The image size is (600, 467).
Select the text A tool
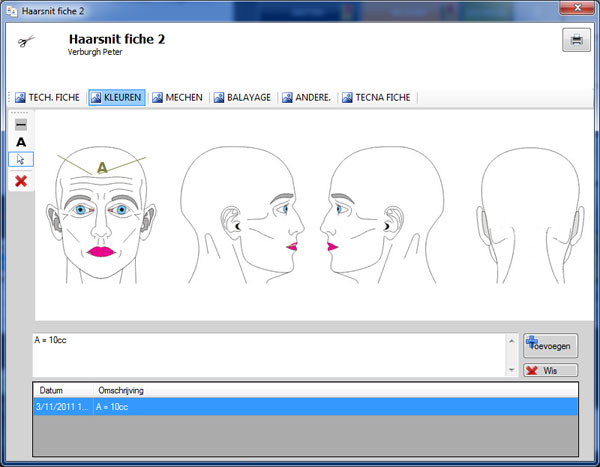tap(21, 142)
